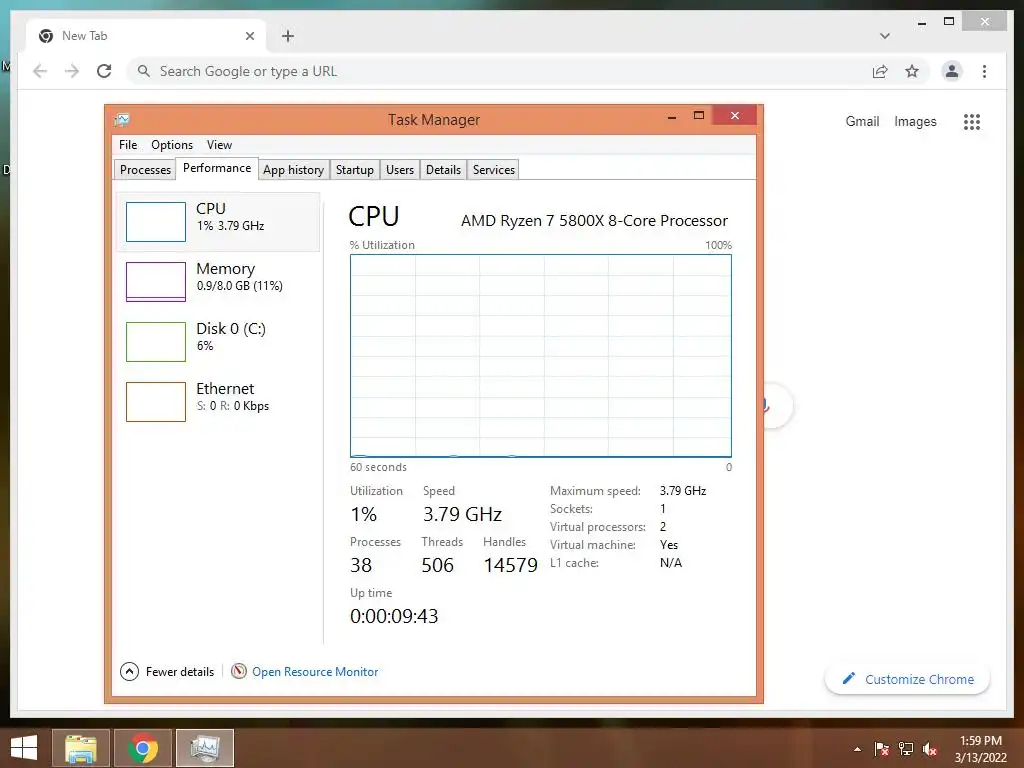Click the network tray icon

pos(906,749)
